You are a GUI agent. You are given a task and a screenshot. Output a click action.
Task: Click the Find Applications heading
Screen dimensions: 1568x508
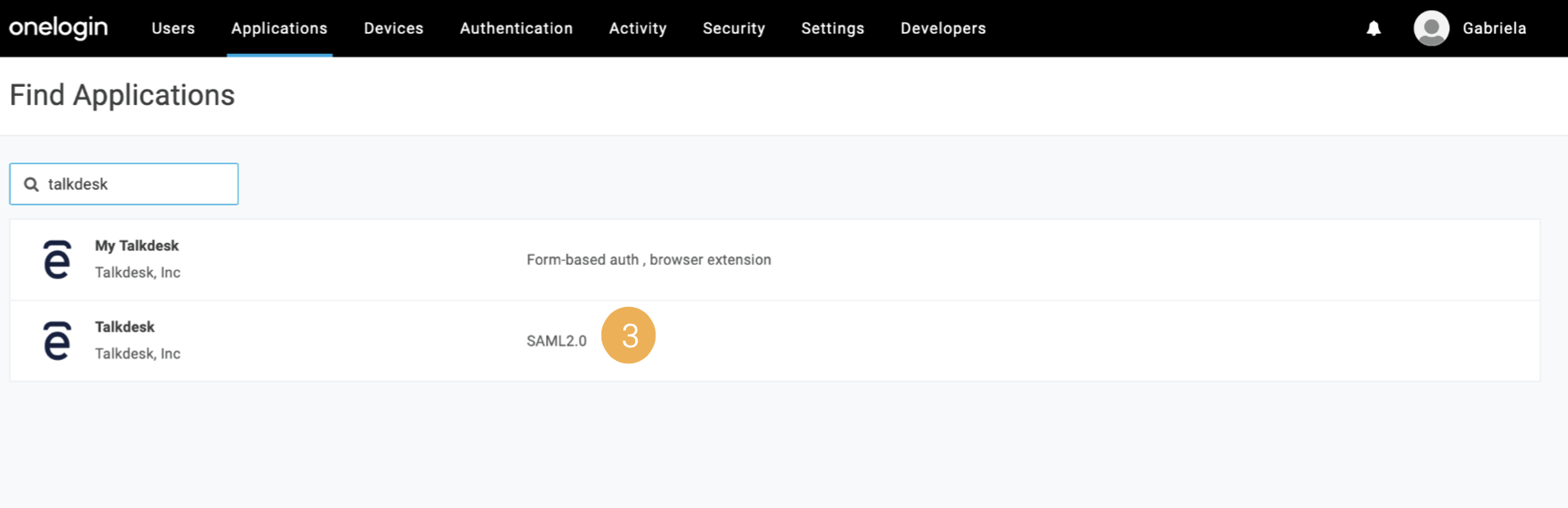[x=122, y=95]
